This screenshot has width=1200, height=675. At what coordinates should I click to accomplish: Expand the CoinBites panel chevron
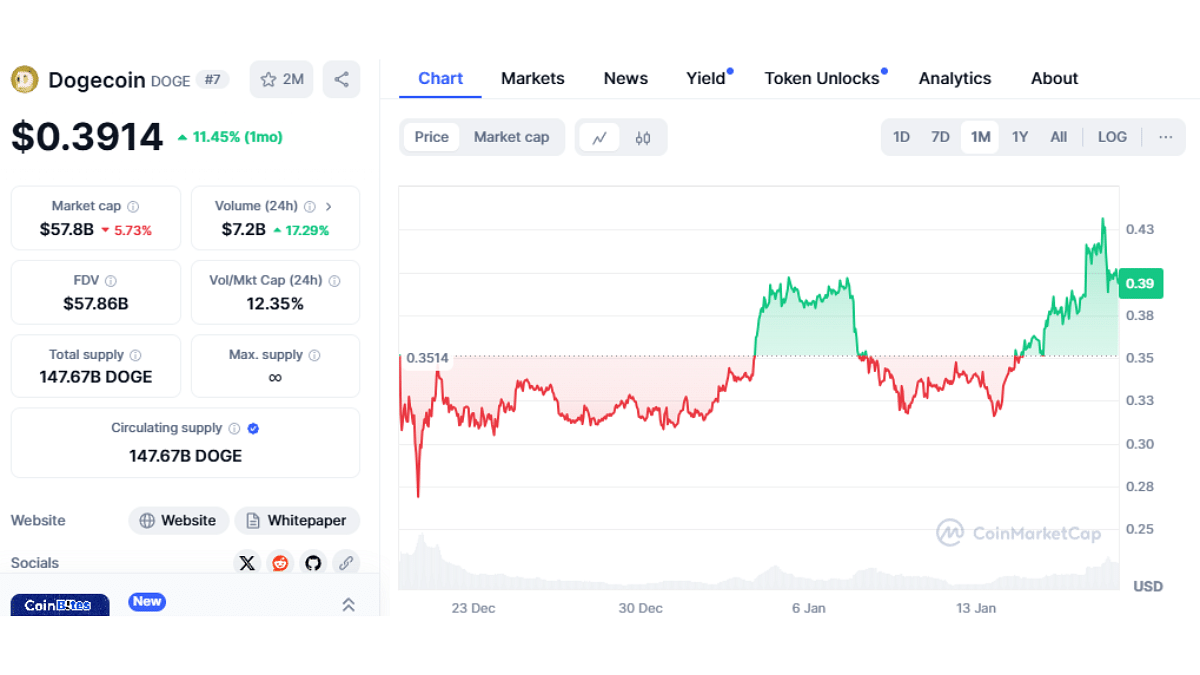(348, 604)
